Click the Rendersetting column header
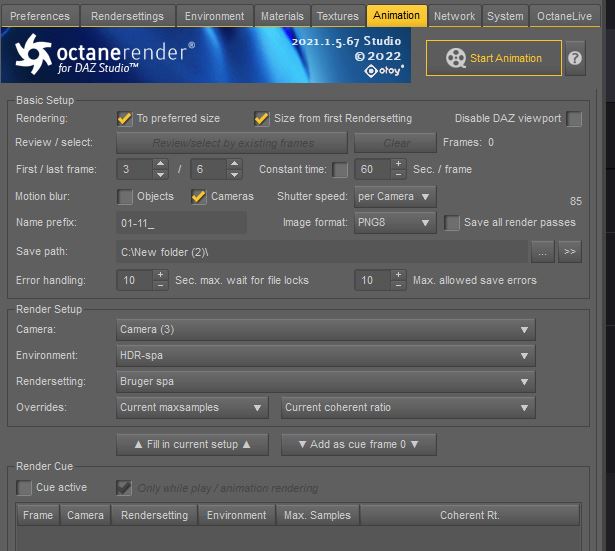 point(155,515)
